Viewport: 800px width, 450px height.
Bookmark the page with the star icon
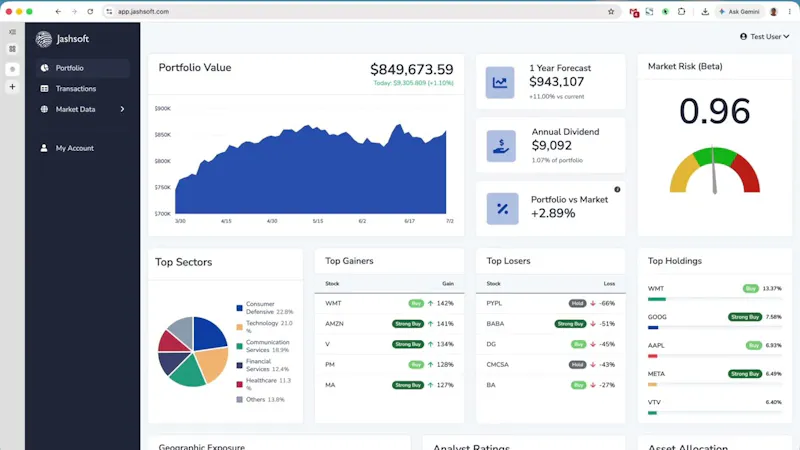(611, 11)
